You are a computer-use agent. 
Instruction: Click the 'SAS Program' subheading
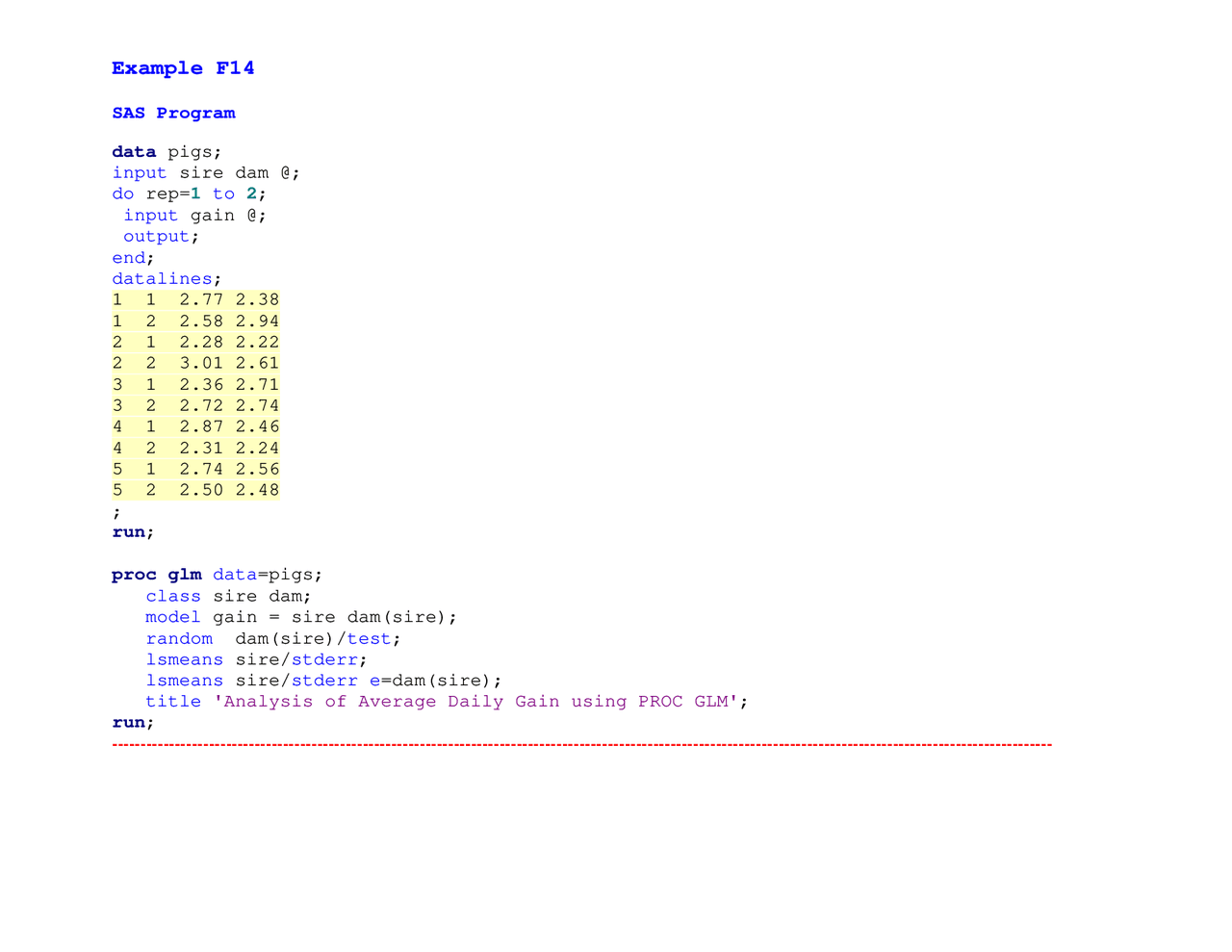[173, 113]
